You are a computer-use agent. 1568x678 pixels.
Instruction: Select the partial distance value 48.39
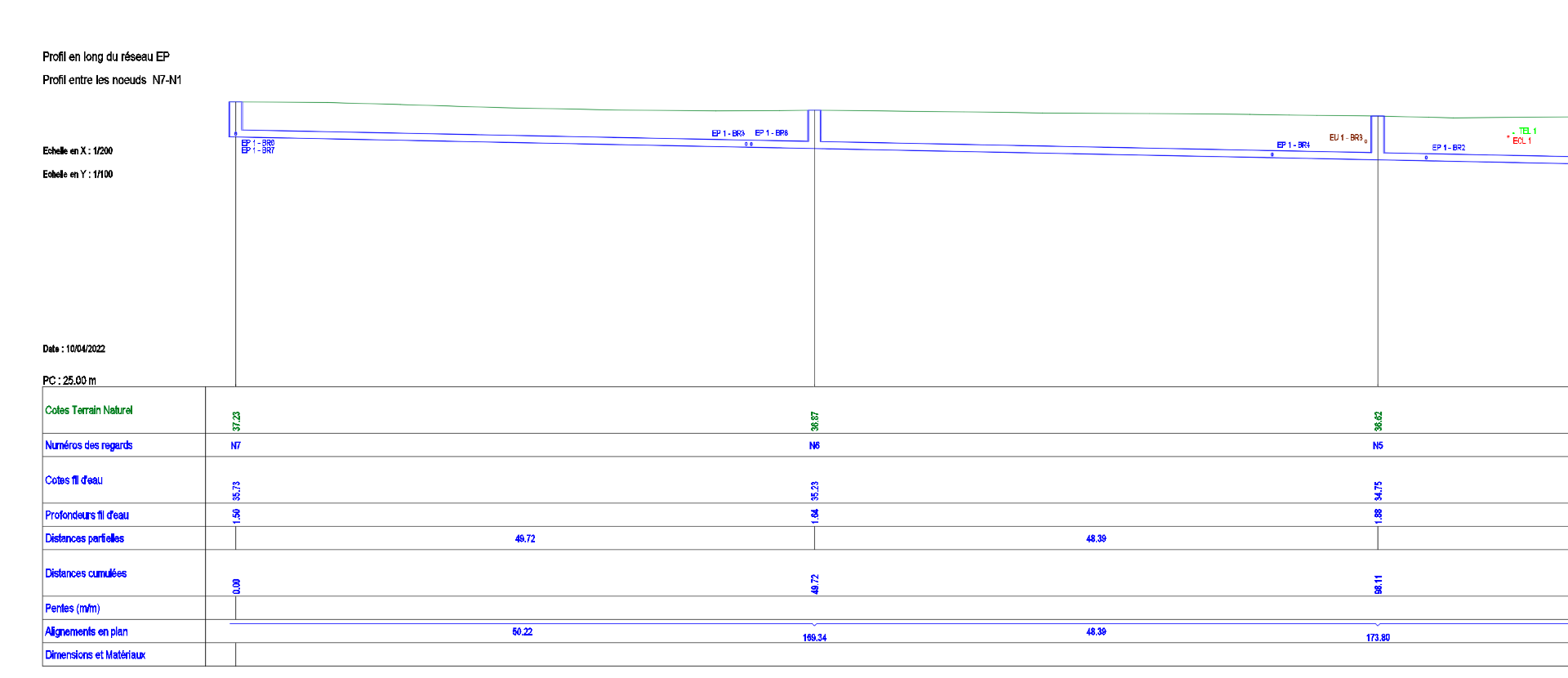(x=1096, y=539)
